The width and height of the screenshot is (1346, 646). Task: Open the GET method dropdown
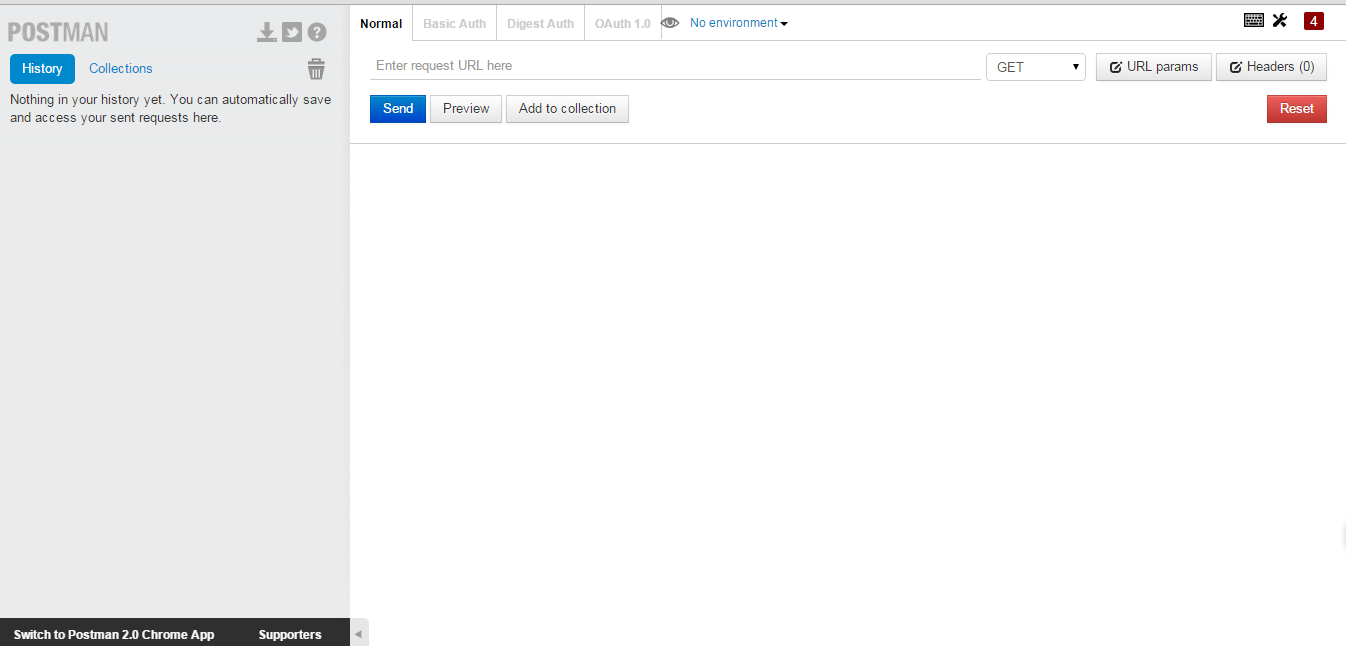pos(1036,67)
